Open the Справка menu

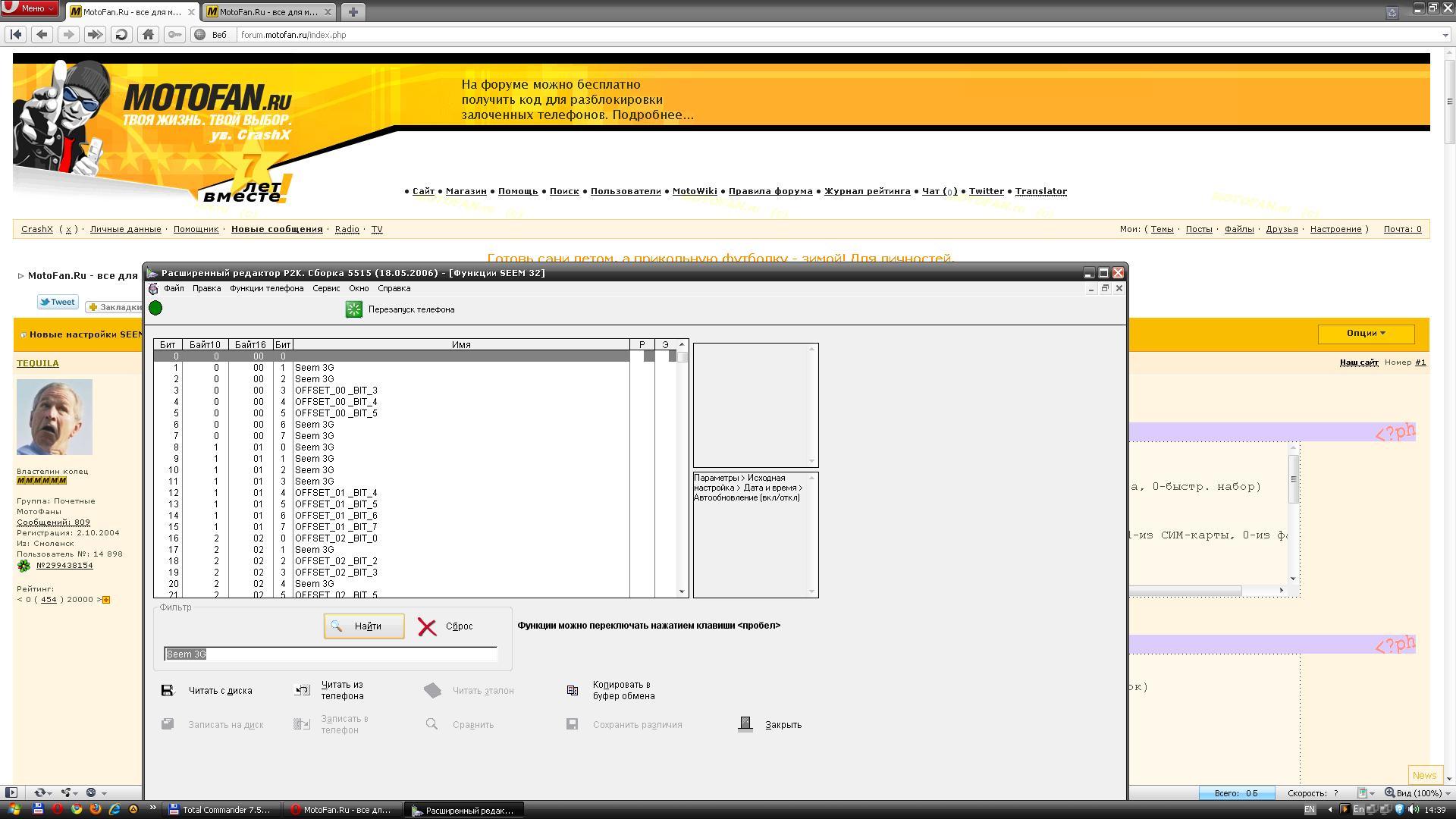[394, 288]
